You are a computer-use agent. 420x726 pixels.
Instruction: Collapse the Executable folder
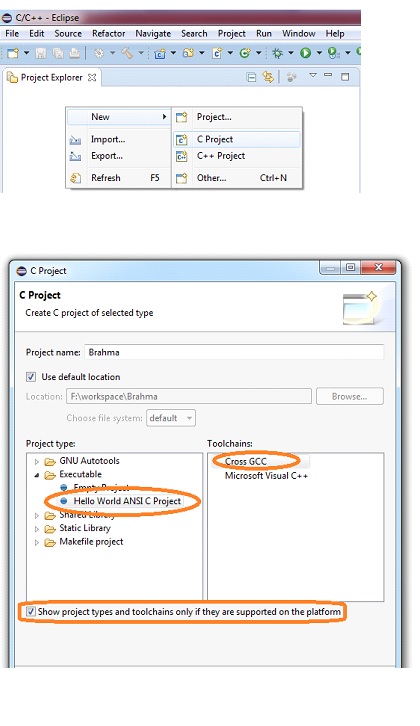(x=37, y=475)
